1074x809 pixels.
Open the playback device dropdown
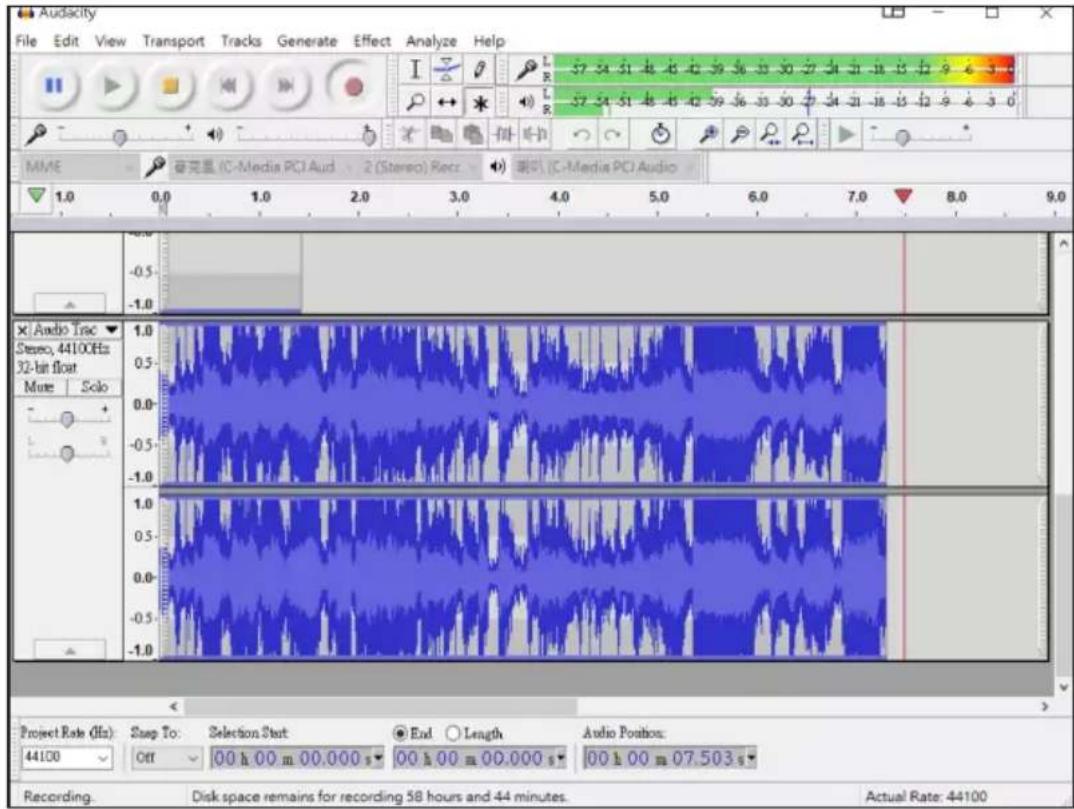[x=605, y=166]
